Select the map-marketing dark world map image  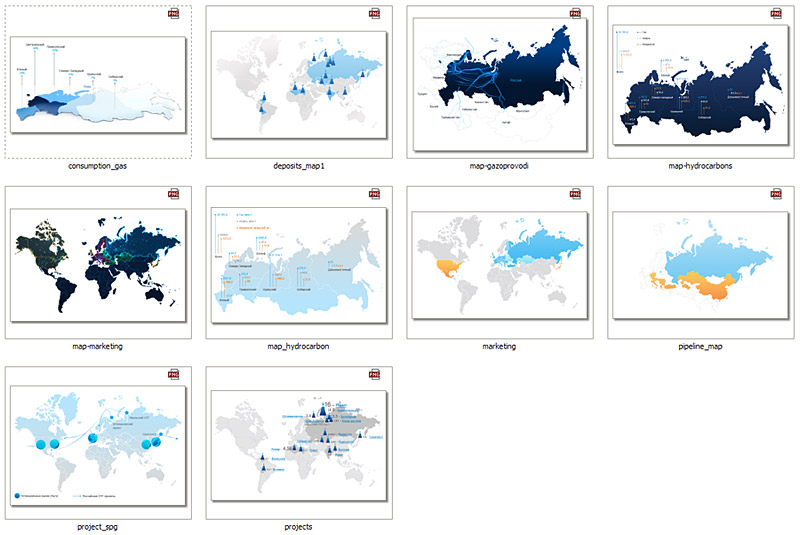[98, 262]
